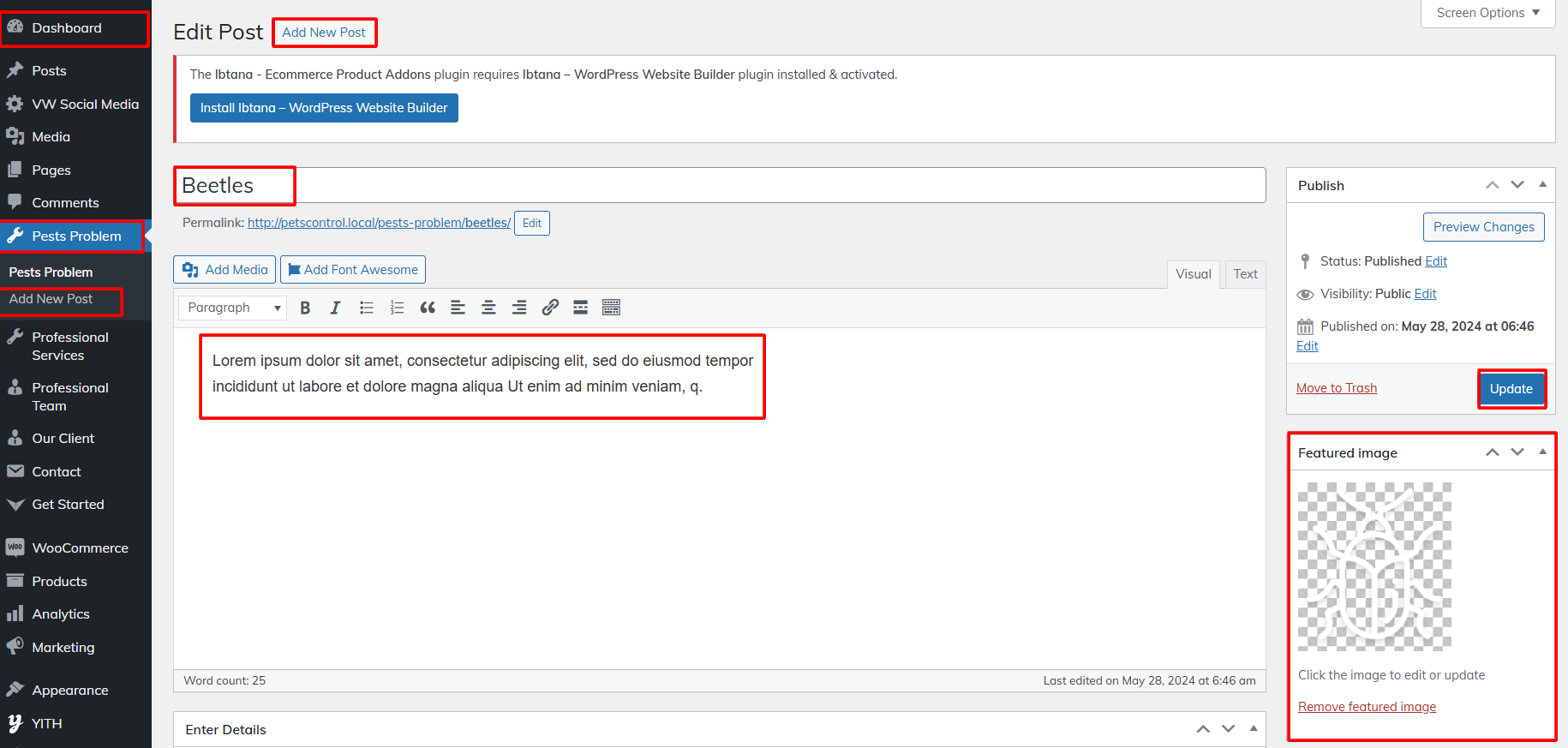Toggle the Featured image panel collapse arrow

[x=1542, y=452]
